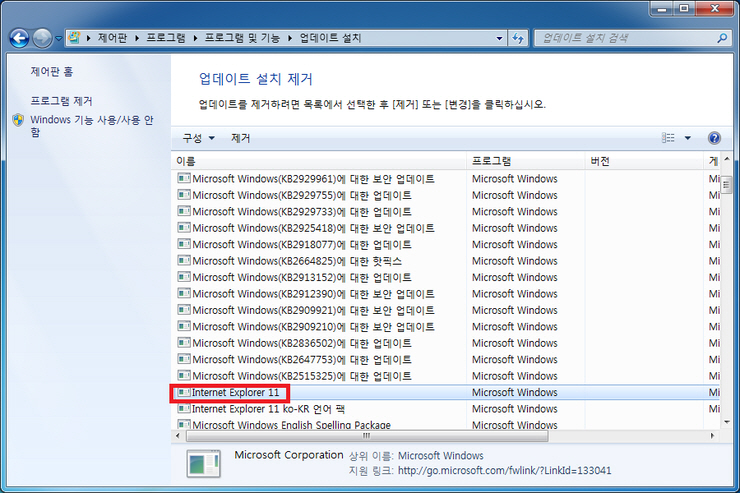This screenshot has width=740, height=493.
Task: Sort by 버전 column header
Action: [644, 161]
